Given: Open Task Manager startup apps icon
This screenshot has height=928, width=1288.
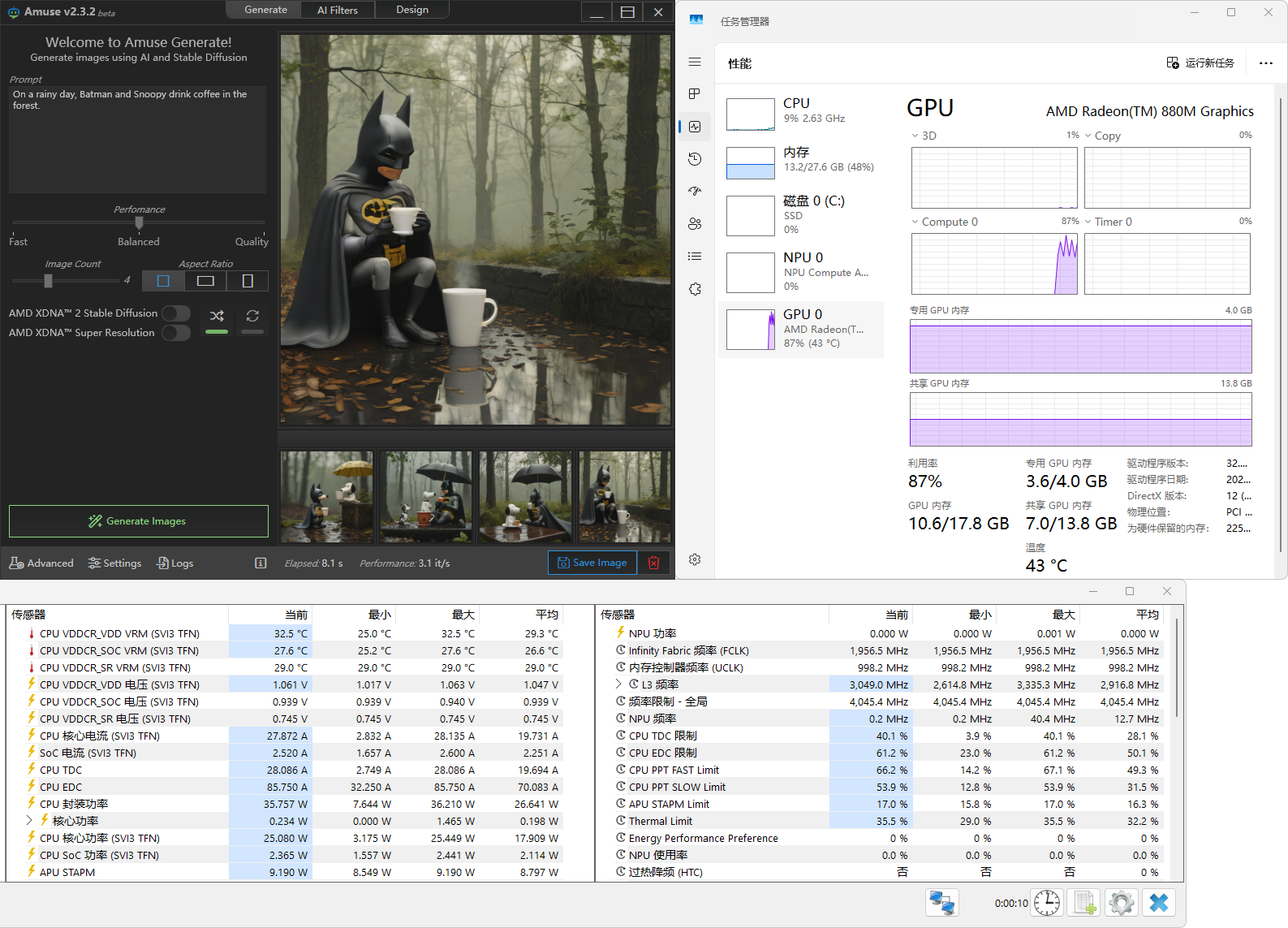Looking at the screenshot, I should click(695, 192).
